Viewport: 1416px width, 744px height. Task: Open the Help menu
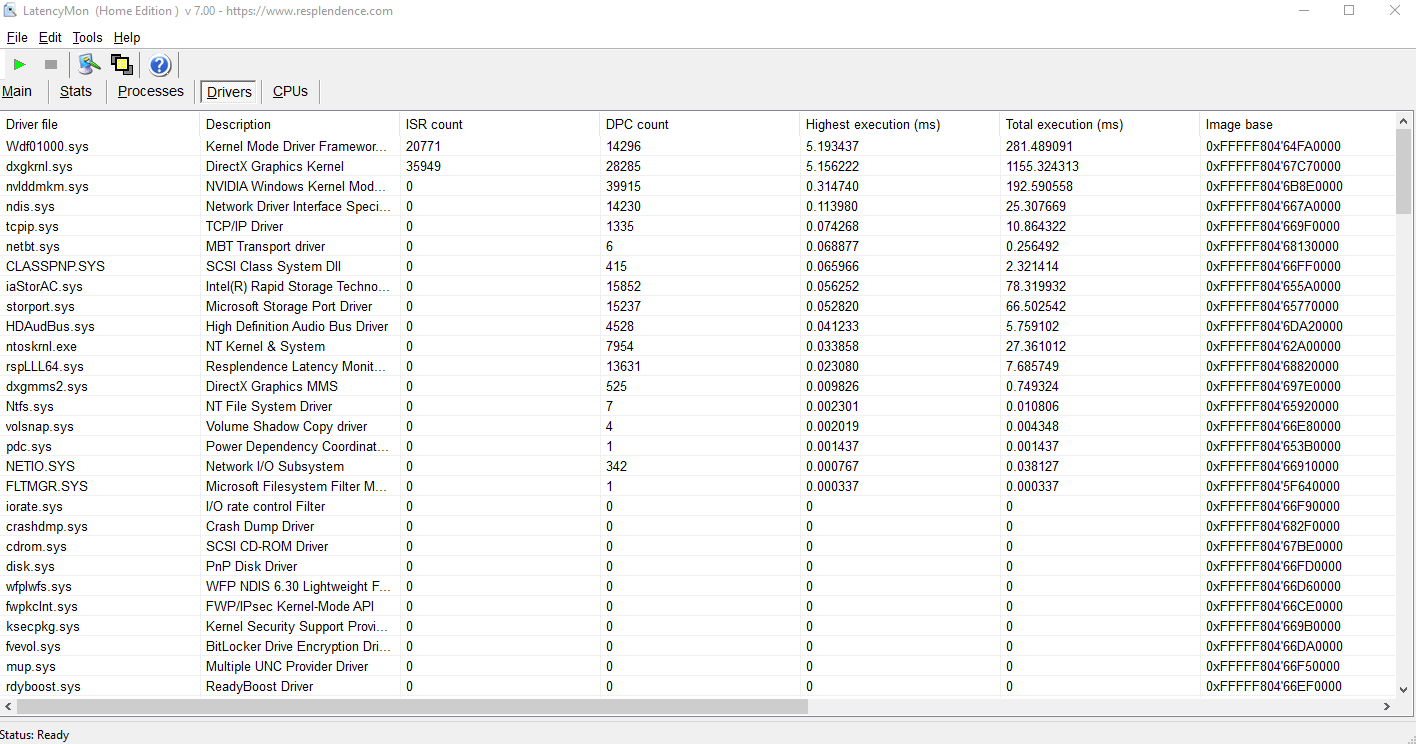127,37
